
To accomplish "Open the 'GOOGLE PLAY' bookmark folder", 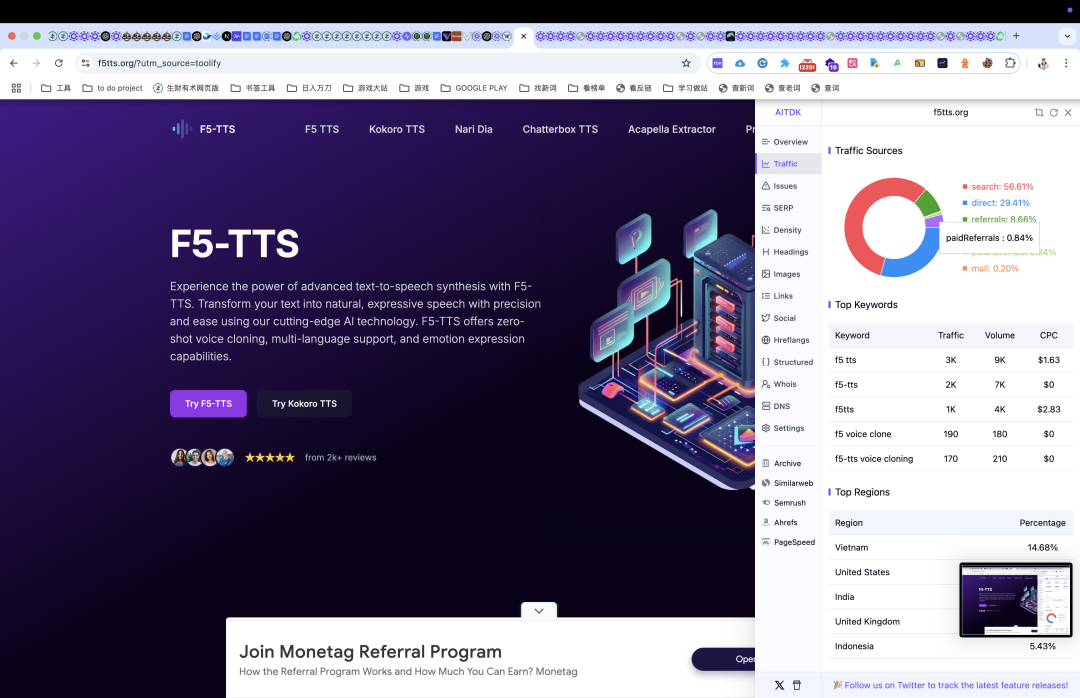I will coord(474,88).
